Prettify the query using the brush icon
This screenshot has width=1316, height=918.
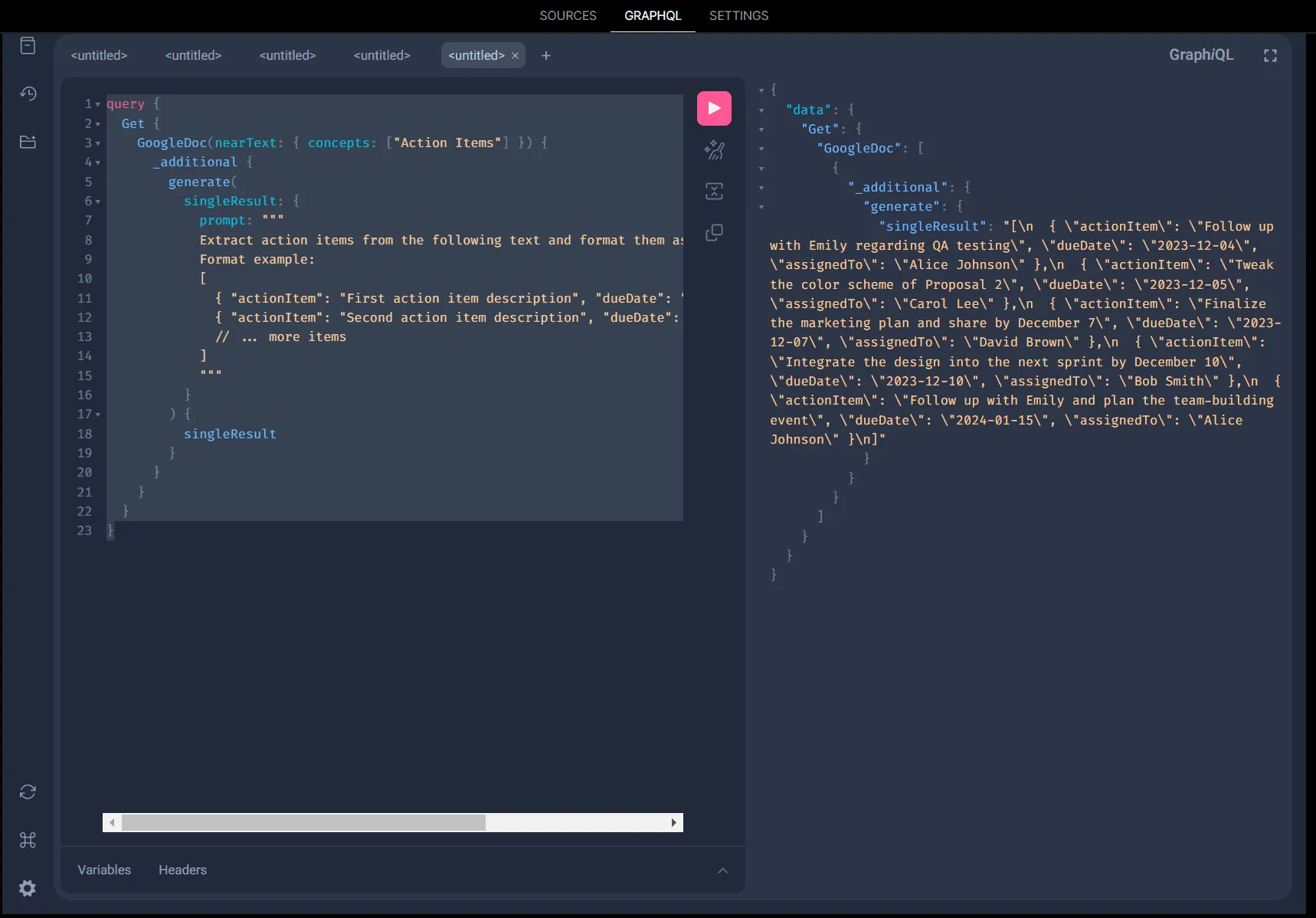coord(713,150)
